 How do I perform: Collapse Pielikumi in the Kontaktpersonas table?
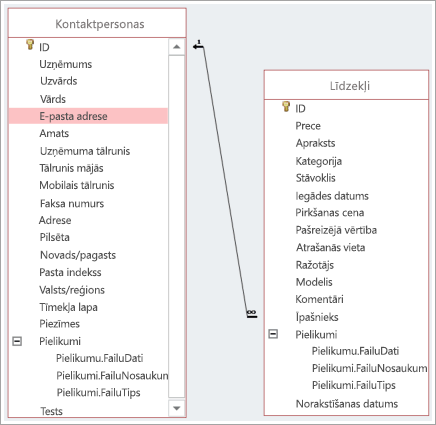point(17,341)
